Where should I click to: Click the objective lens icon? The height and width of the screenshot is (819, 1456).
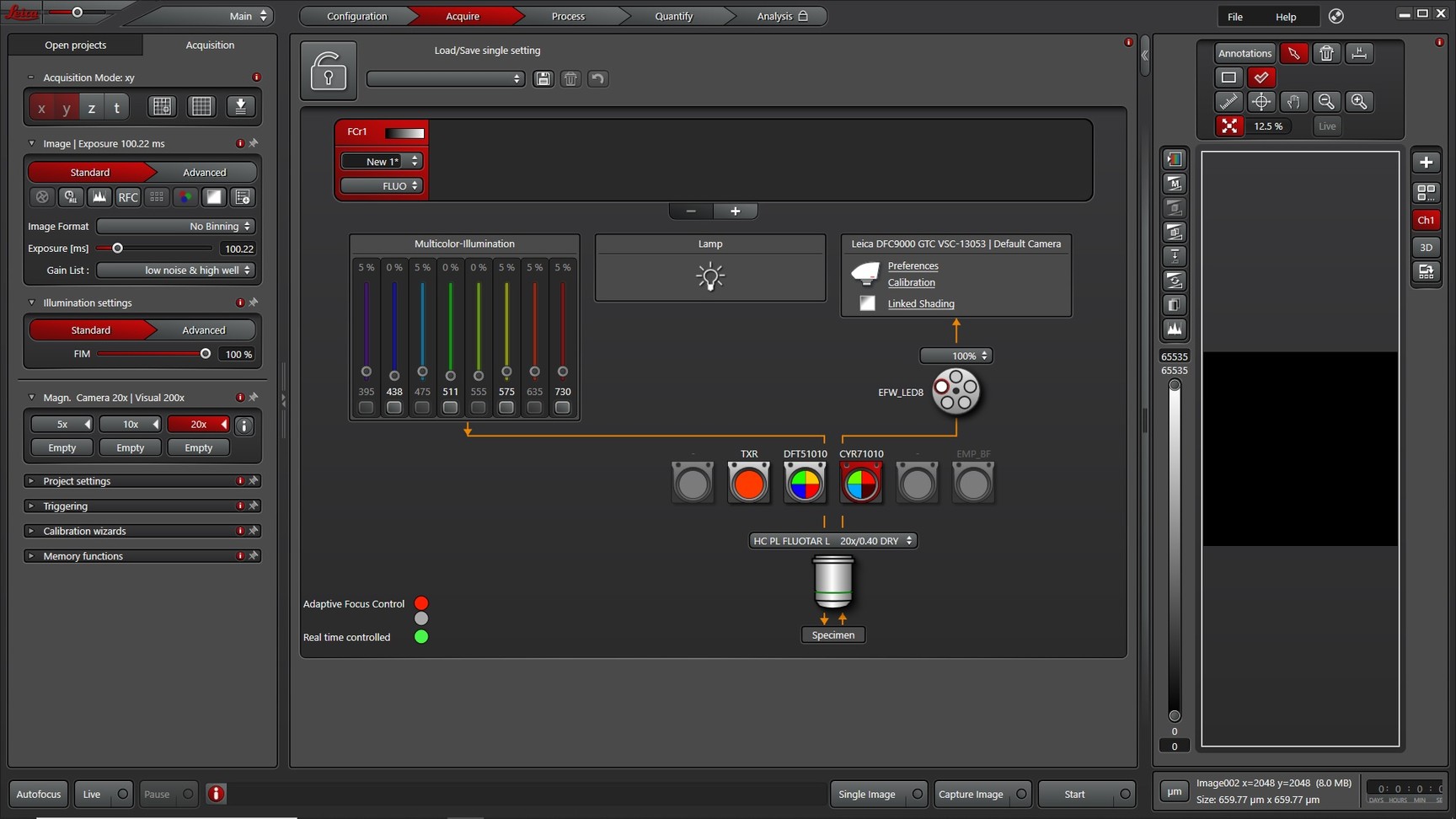click(x=833, y=581)
